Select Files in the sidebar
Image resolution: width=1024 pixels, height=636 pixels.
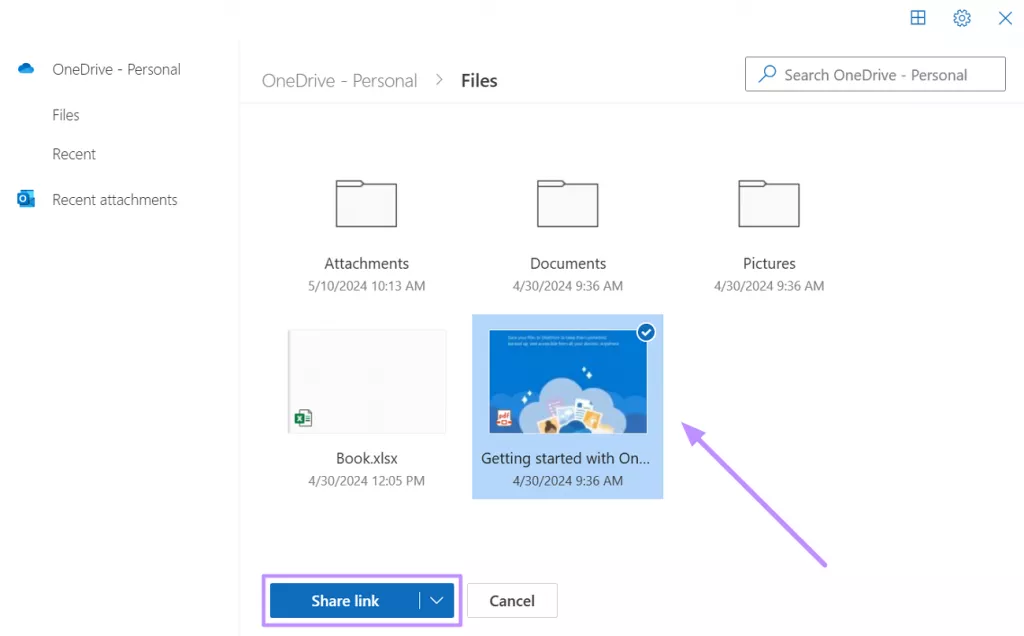[65, 114]
